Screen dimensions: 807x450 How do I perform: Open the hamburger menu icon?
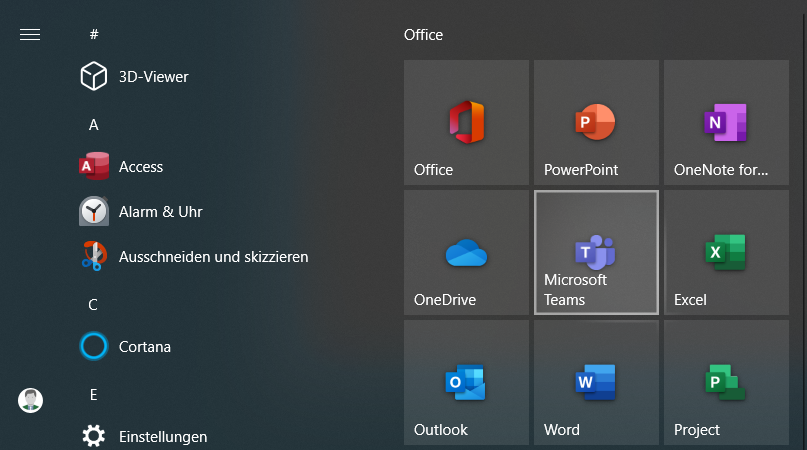(30, 34)
